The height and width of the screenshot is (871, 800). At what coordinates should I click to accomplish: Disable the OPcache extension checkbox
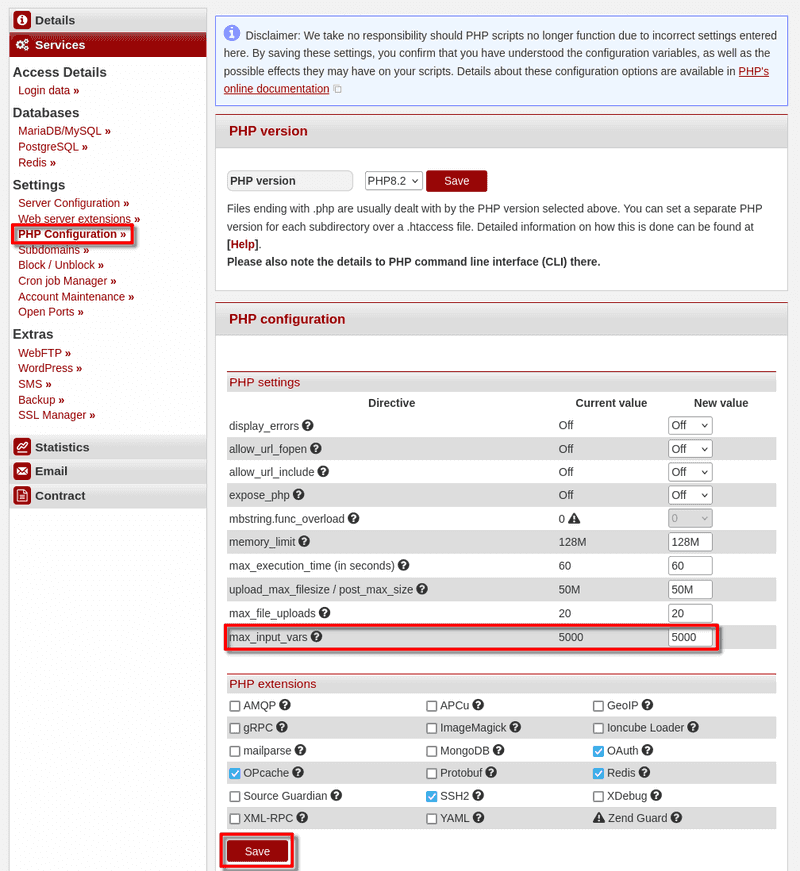pos(235,774)
